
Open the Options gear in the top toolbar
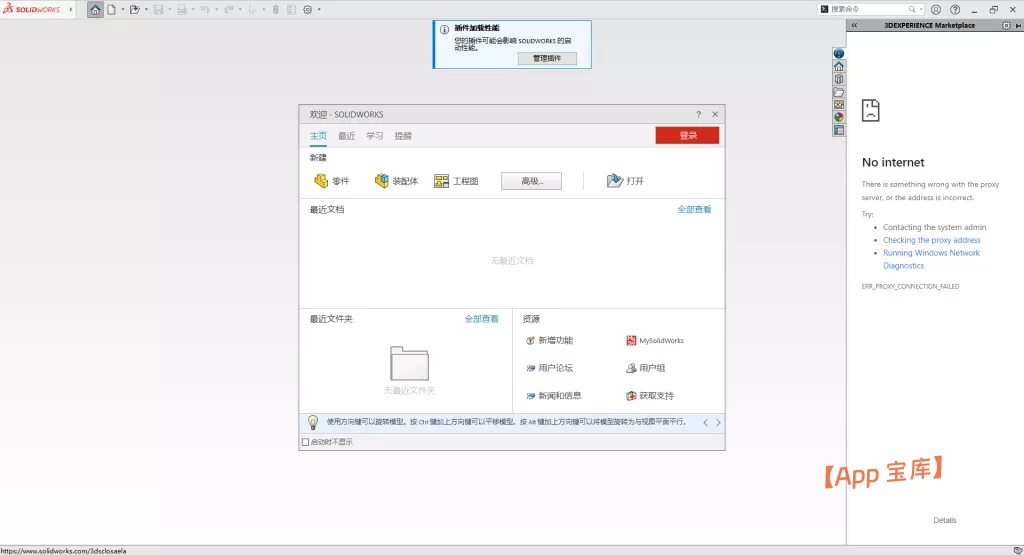308,10
